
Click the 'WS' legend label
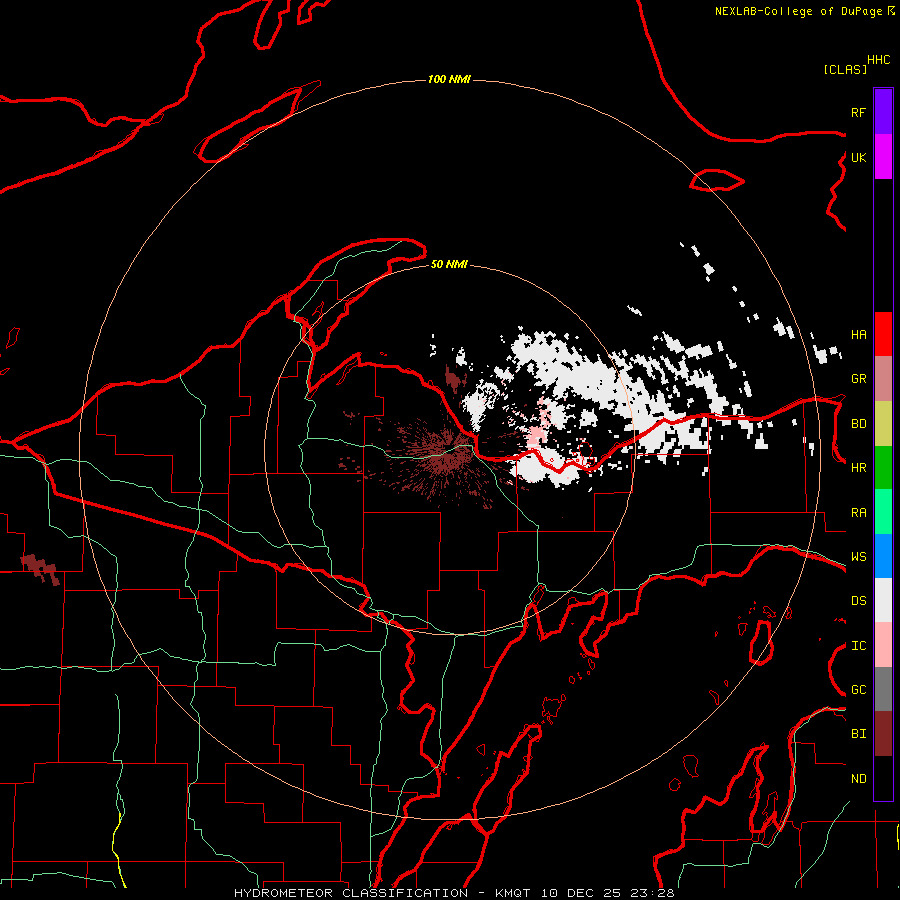(858, 557)
